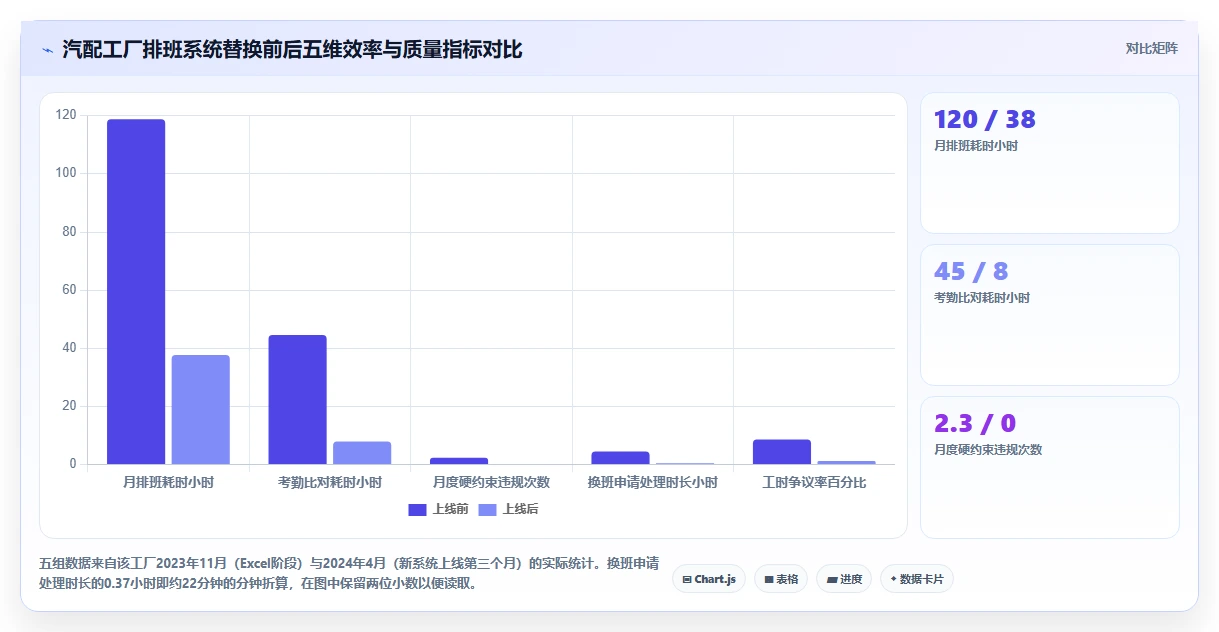Click the dashboard title 汽配工厂排班系统替换前后五维效率与质量指标对比

(292, 49)
